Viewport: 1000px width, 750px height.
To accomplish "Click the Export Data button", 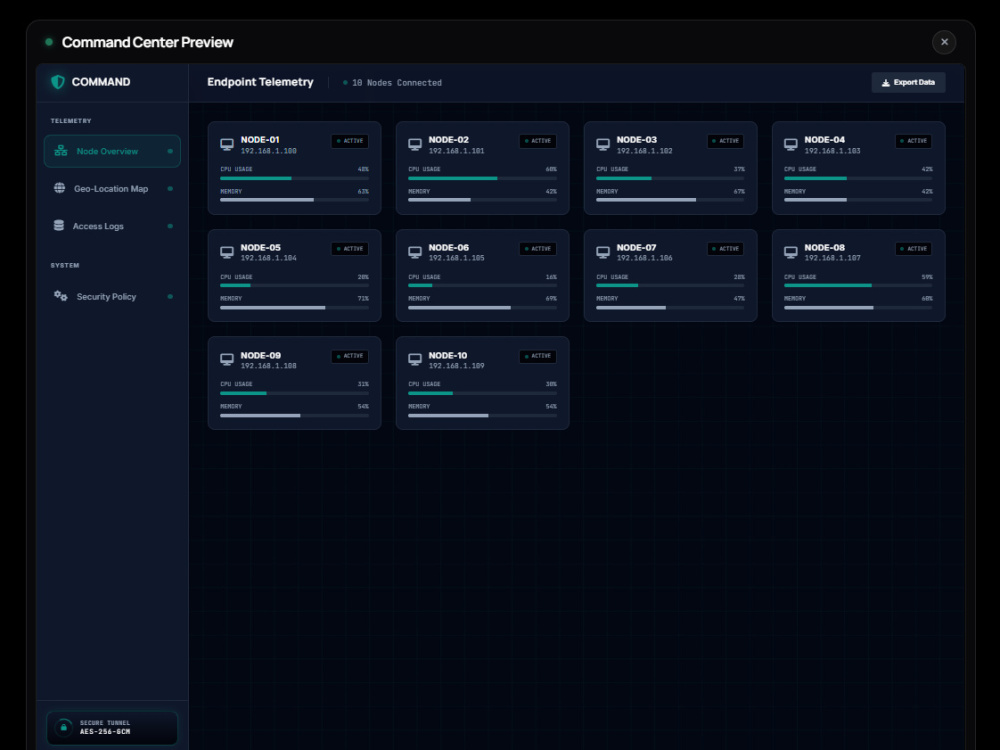I will click(908, 82).
